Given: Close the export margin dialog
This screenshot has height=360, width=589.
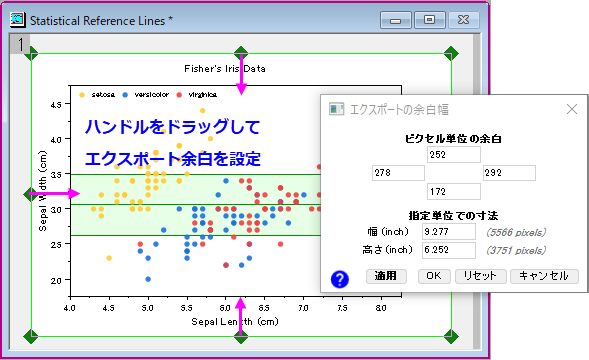Looking at the screenshot, I should (x=572, y=109).
